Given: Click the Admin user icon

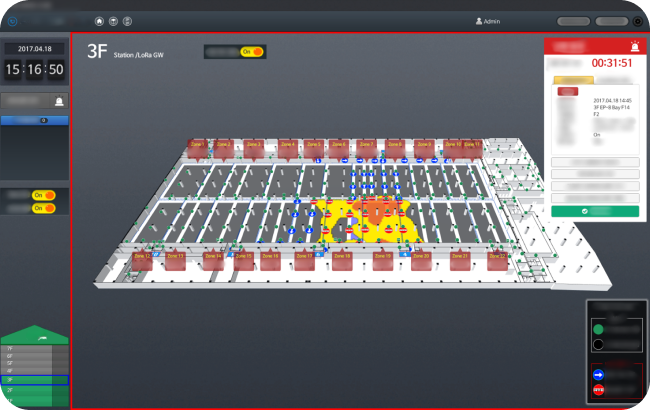Looking at the screenshot, I should (x=480, y=21).
